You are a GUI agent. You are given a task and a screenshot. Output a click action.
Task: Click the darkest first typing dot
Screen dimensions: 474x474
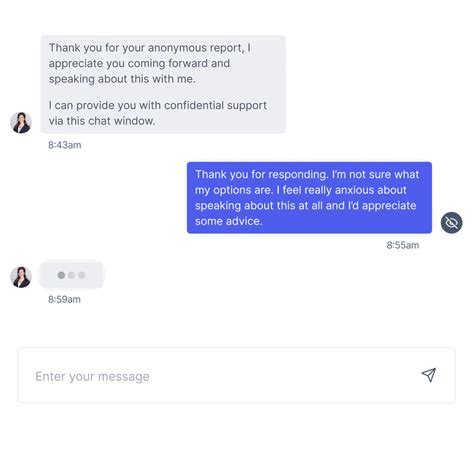point(61,275)
